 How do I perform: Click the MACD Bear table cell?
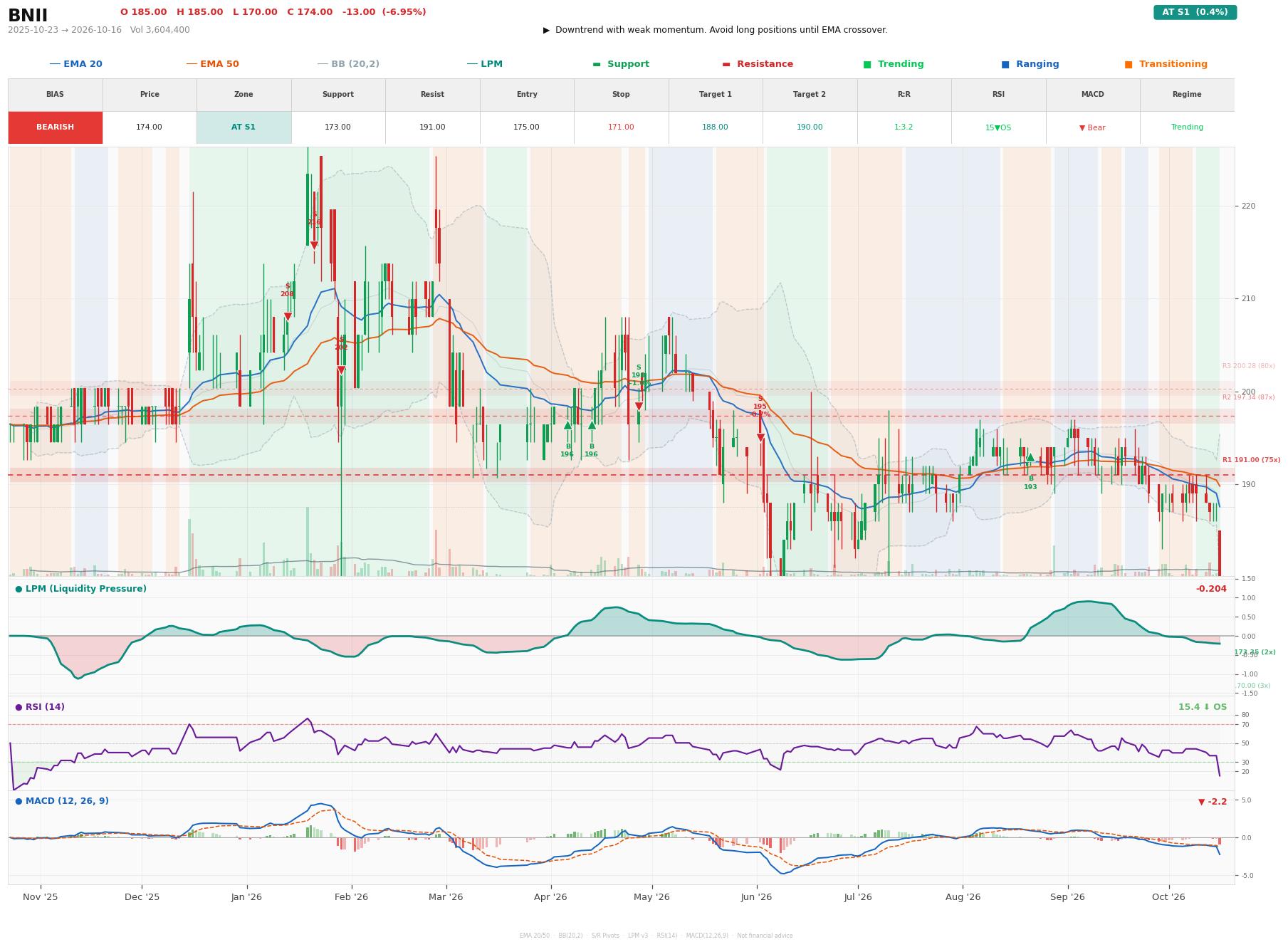1092,127
